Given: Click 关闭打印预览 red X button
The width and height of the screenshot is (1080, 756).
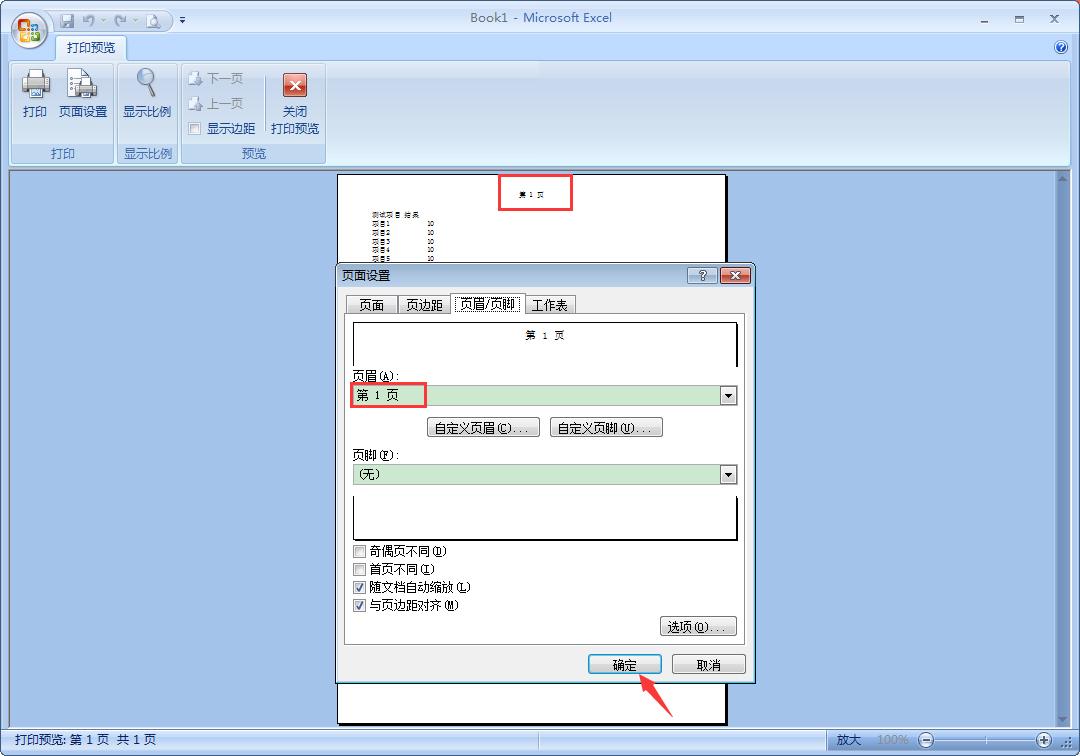Looking at the screenshot, I should pos(295,85).
